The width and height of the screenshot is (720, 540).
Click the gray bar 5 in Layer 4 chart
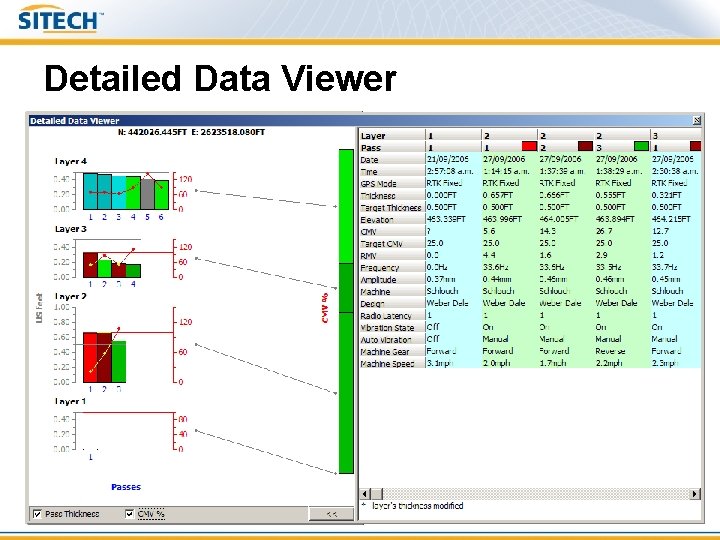147,194
